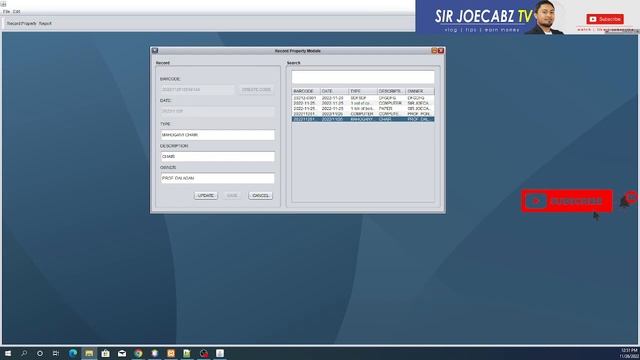Select the row owned by PROF. PON
Viewport: 640px width, 360px height.
pos(363,114)
